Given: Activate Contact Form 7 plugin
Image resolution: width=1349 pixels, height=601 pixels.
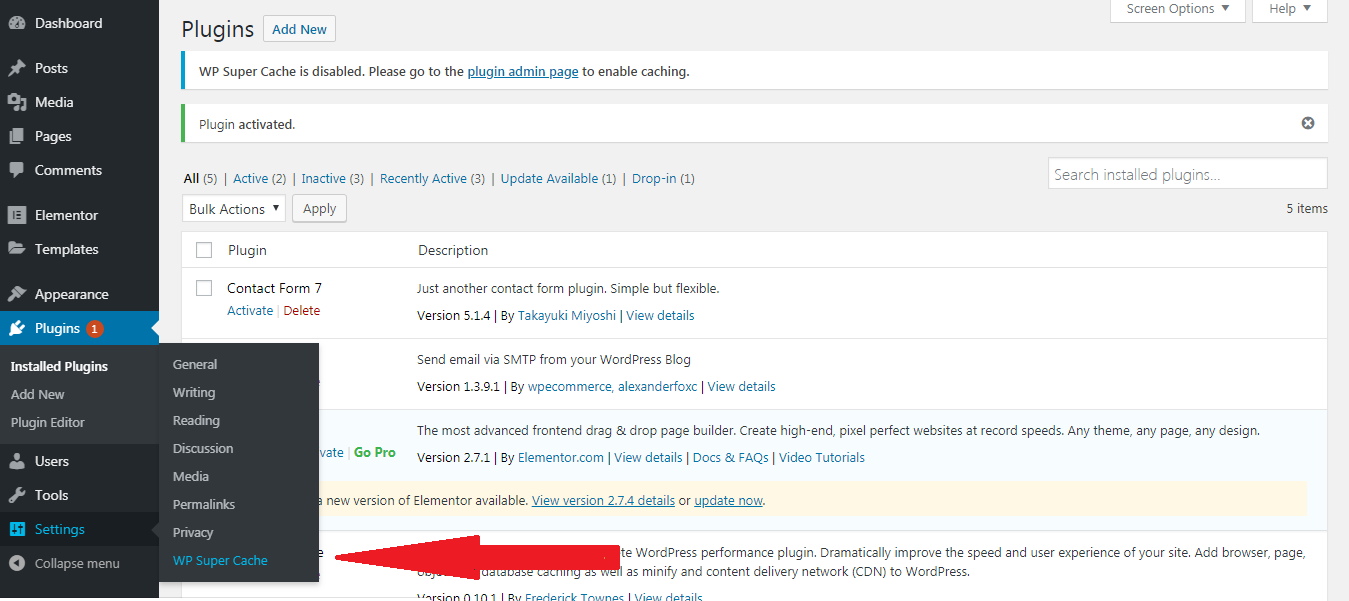Looking at the screenshot, I should [250, 310].
